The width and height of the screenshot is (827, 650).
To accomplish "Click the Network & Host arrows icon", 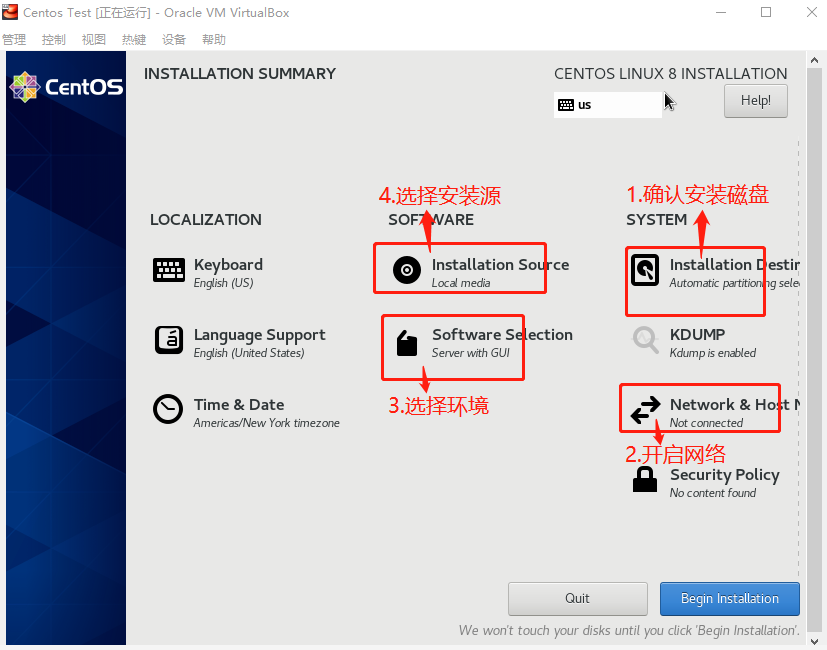I will [x=646, y=410].
